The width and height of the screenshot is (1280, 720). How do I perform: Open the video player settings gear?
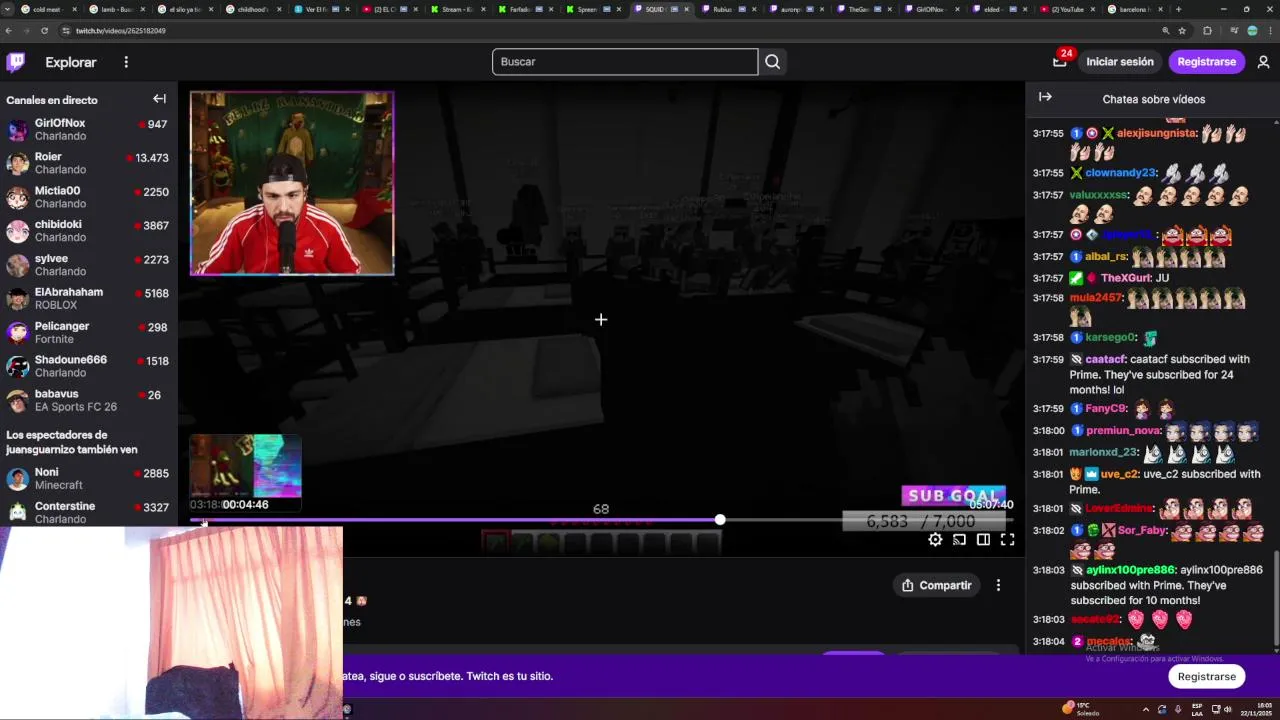935,540
